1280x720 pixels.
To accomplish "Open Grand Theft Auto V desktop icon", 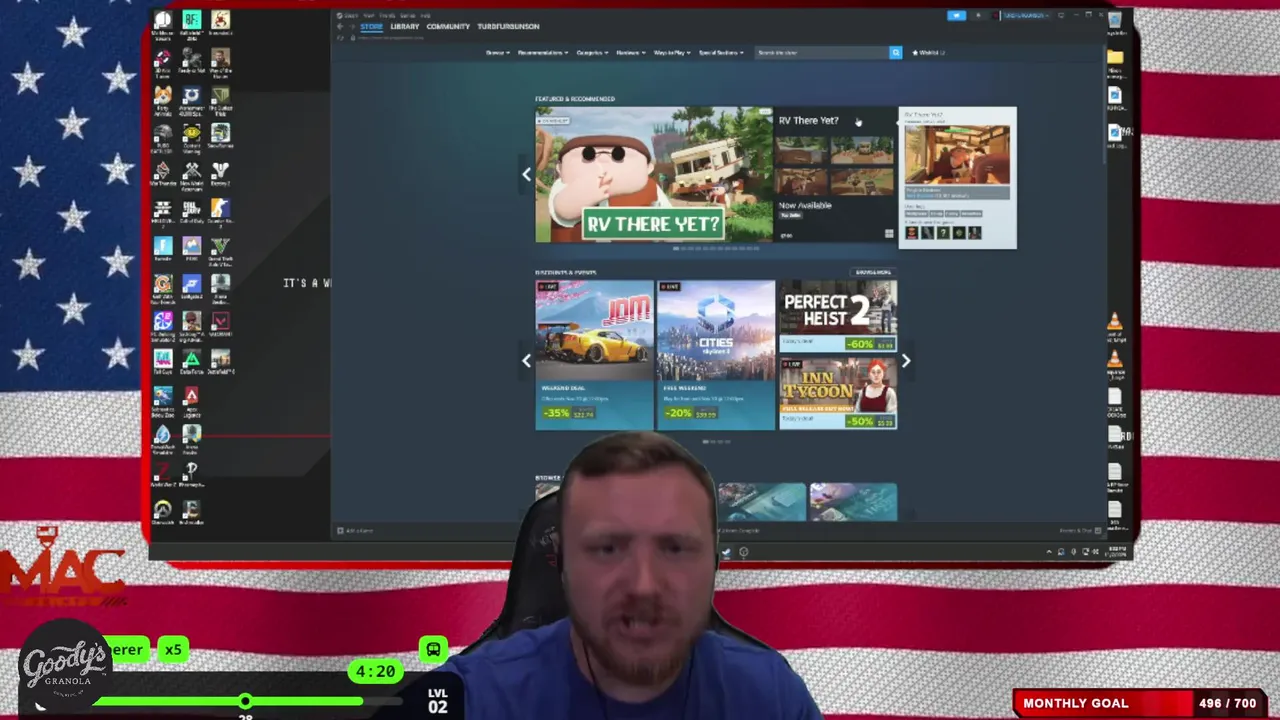I will [x=220, y=250].
